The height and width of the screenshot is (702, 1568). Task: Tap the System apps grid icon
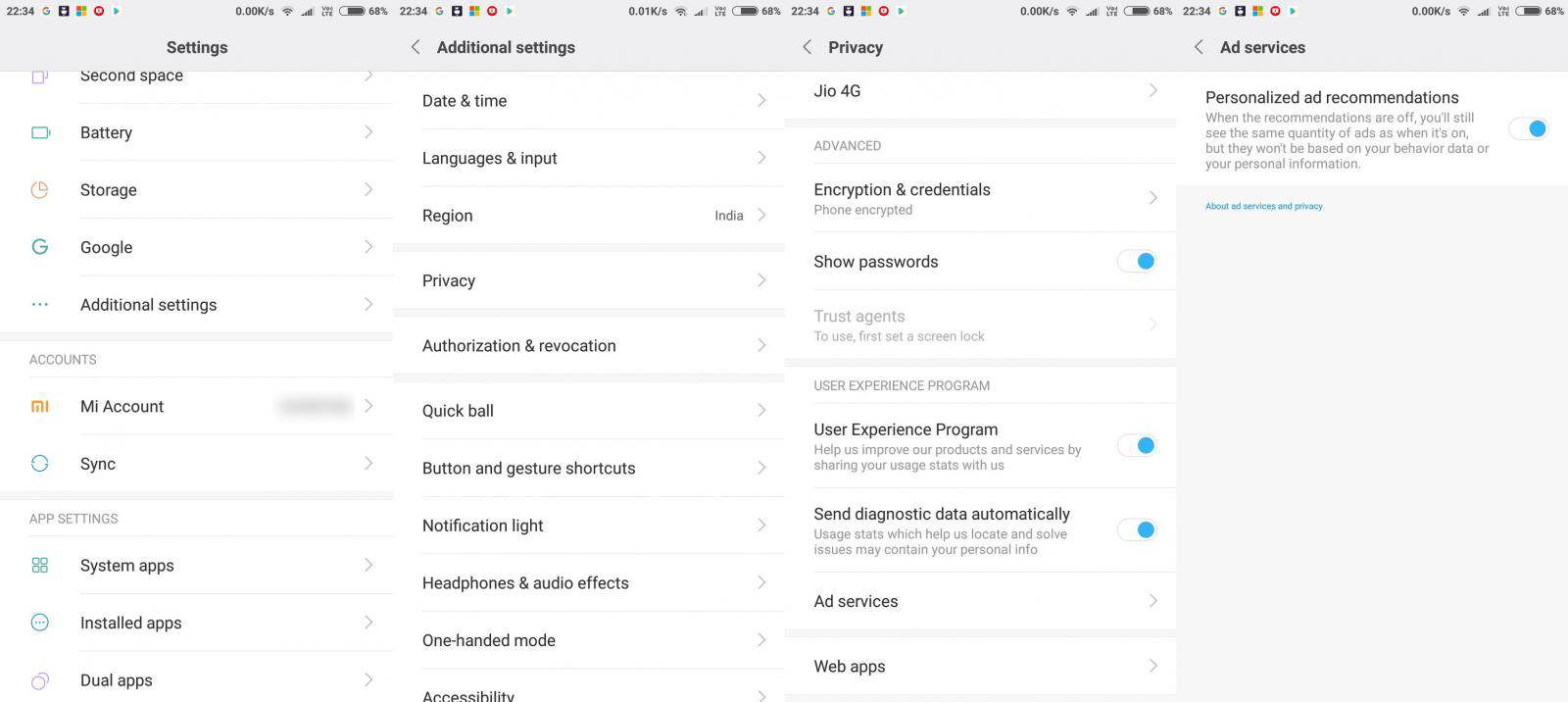point(40,565)
